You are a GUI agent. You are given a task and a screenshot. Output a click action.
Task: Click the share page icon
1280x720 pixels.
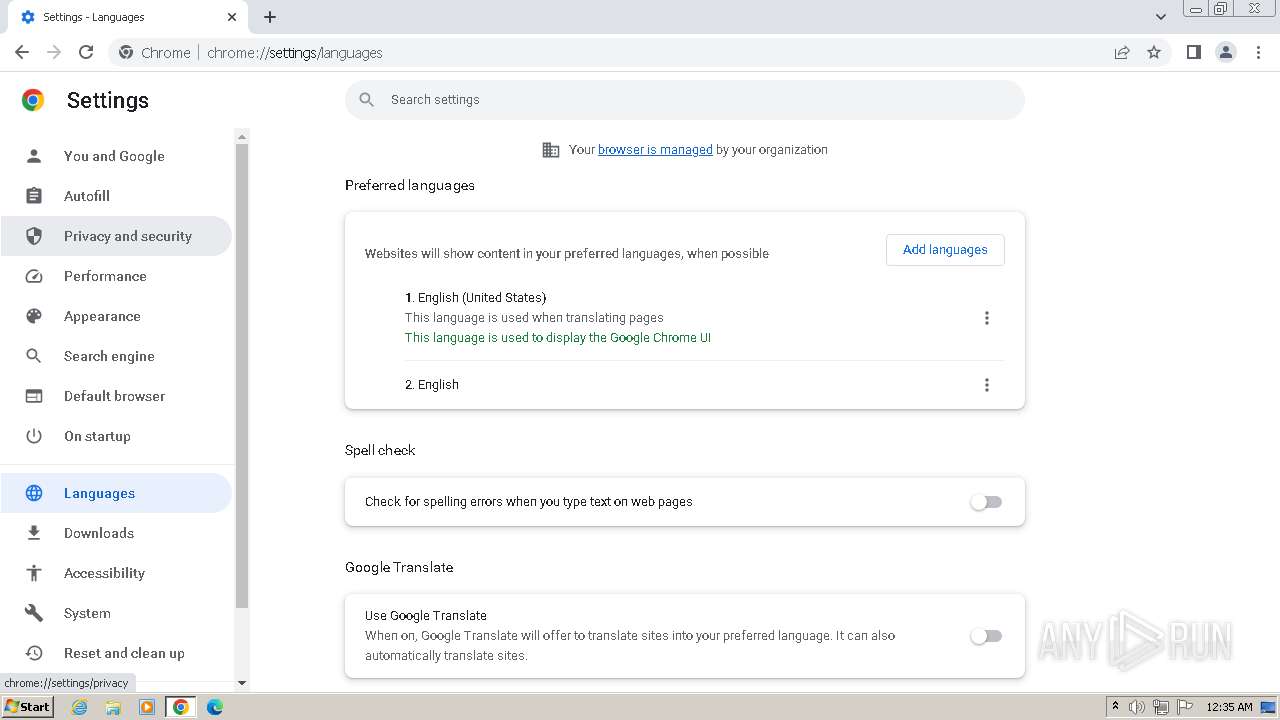[1122, 53]
